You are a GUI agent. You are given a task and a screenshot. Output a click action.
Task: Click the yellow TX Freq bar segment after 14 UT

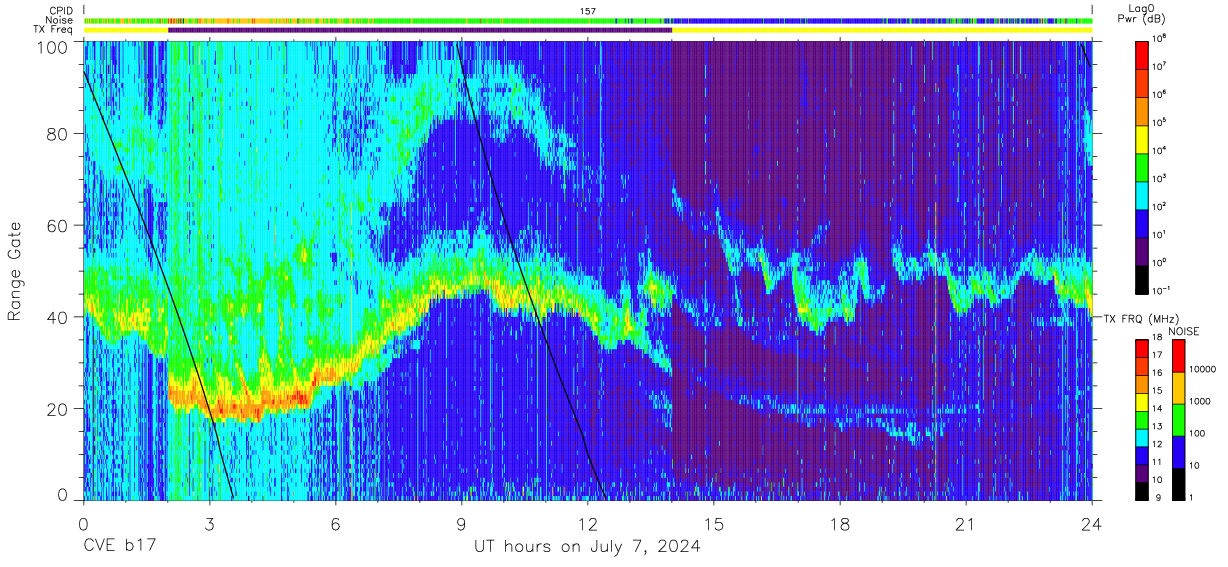click(882, 30)
